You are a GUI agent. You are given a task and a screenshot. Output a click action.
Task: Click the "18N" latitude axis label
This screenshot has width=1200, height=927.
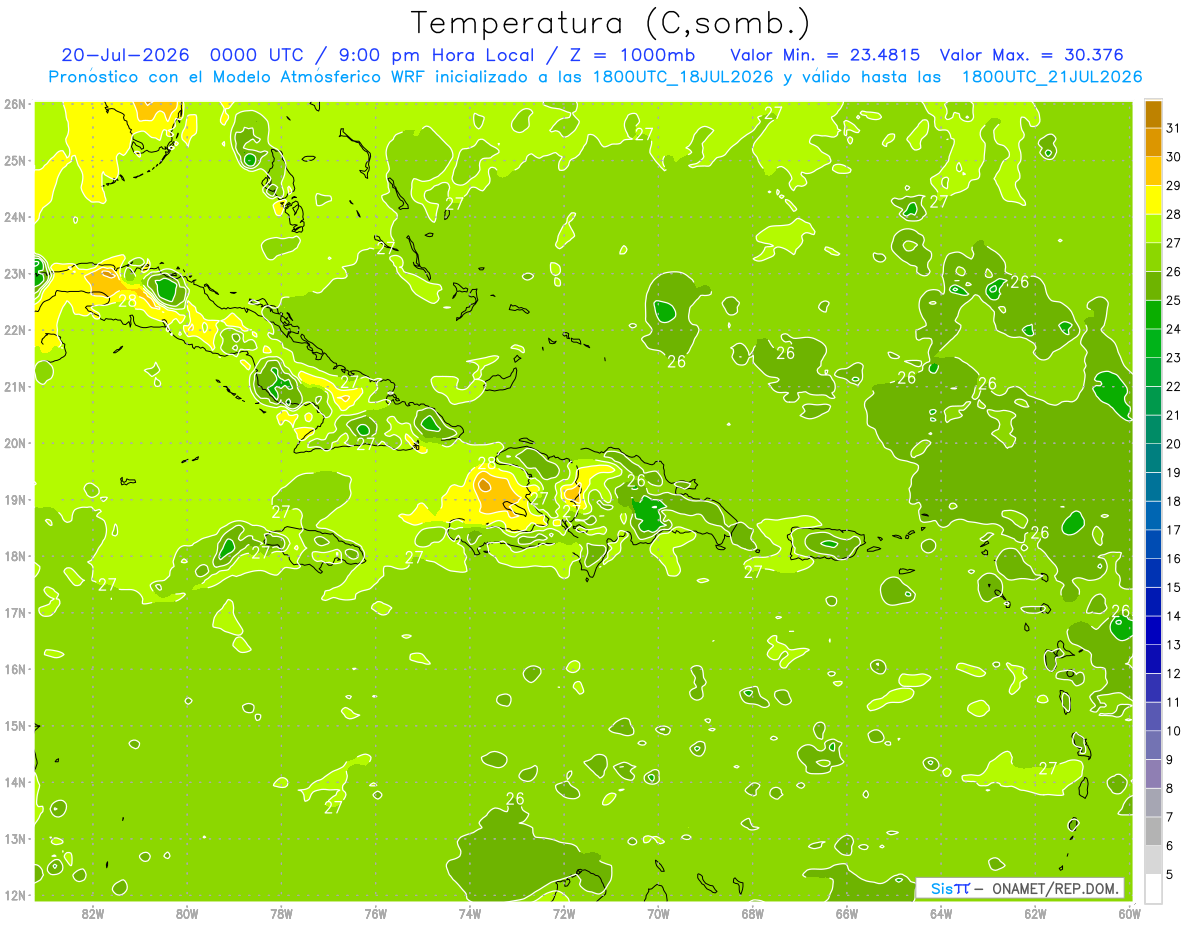[x=14, y=556]
